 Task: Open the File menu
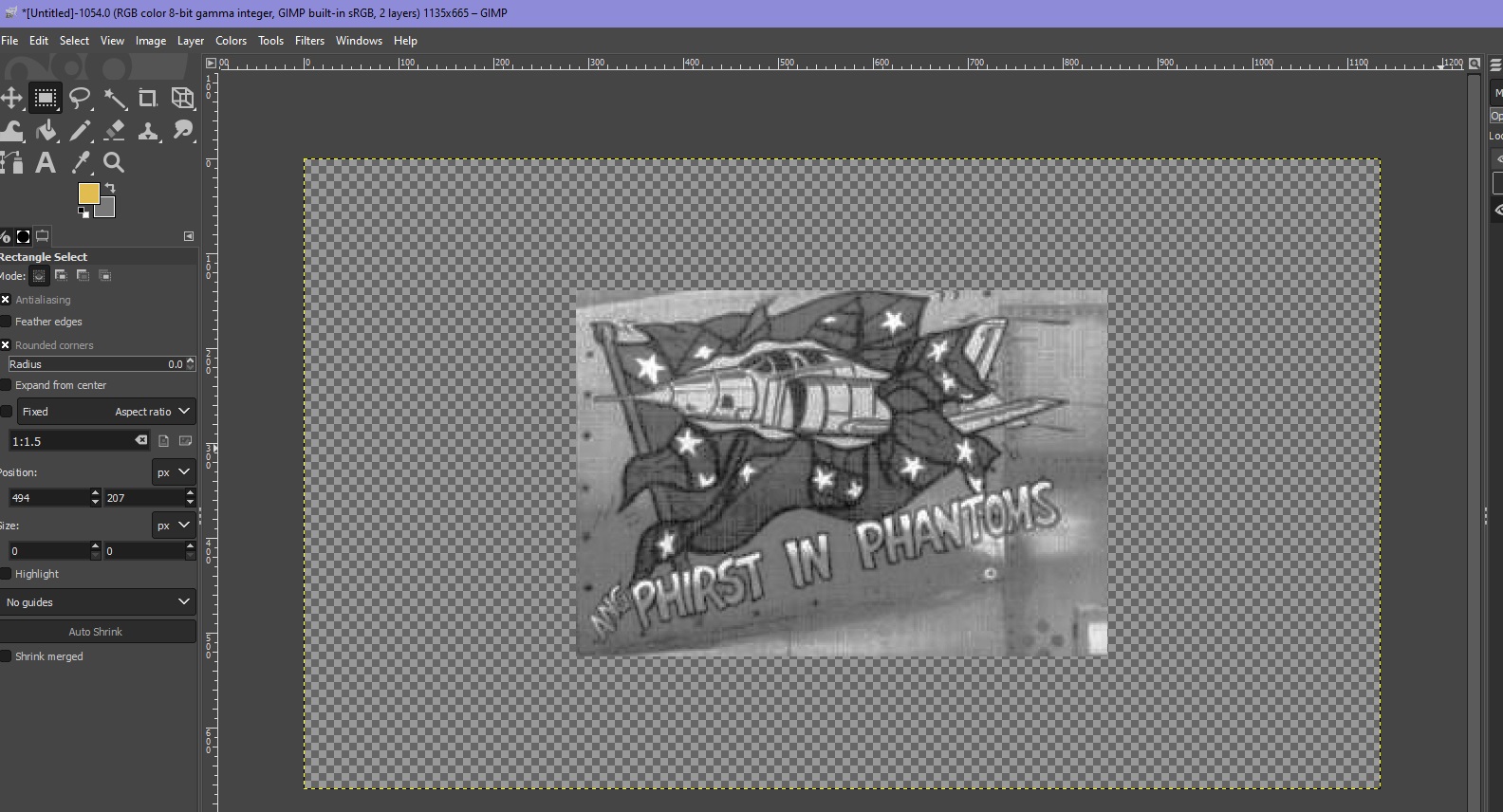(x=9, y=41)
